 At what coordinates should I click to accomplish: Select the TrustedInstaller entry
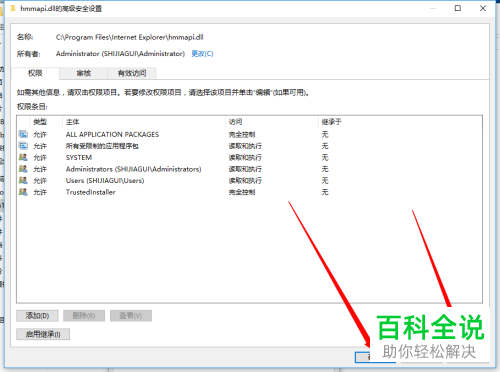coord(249,192)
